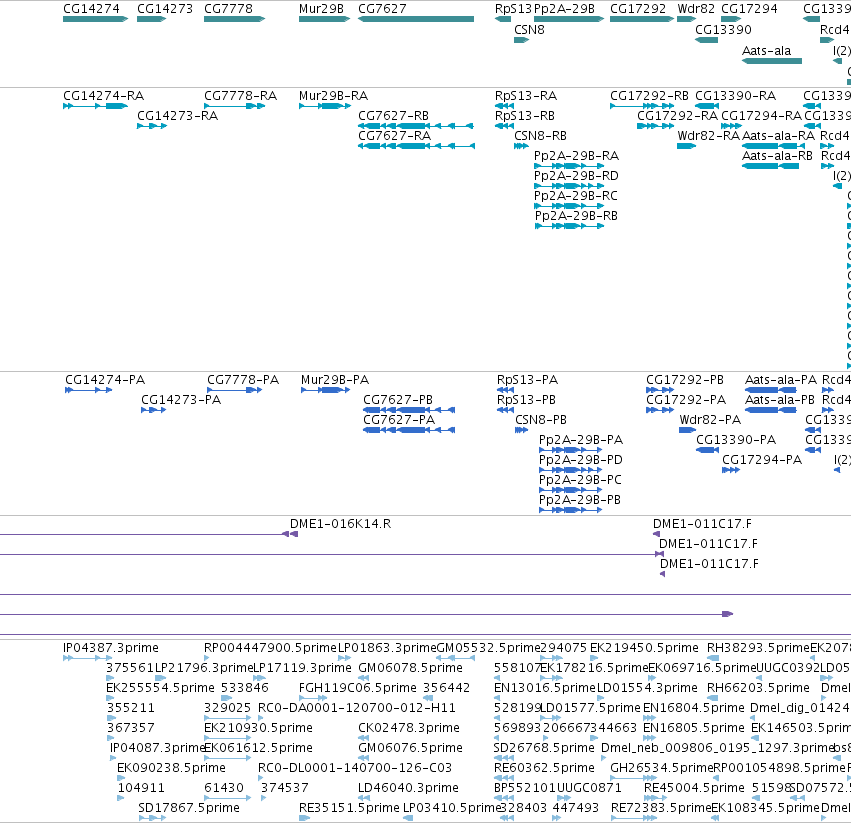Open the CG13390-PA protein feature
Viewport: 851px width, 823px height.
click(x=708, y=450)
